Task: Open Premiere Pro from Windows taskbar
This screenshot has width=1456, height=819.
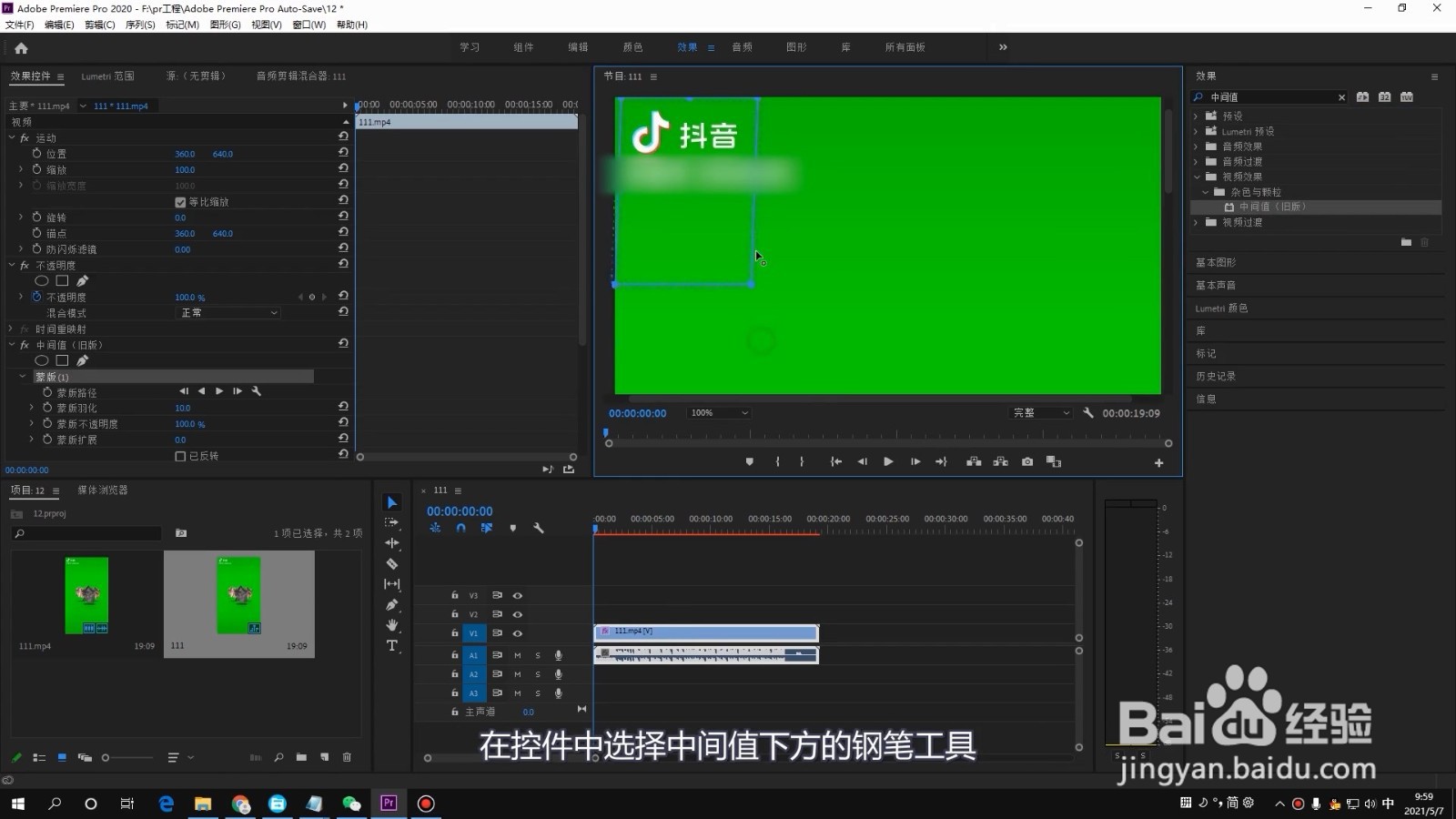Action: [x=389, y=803]
